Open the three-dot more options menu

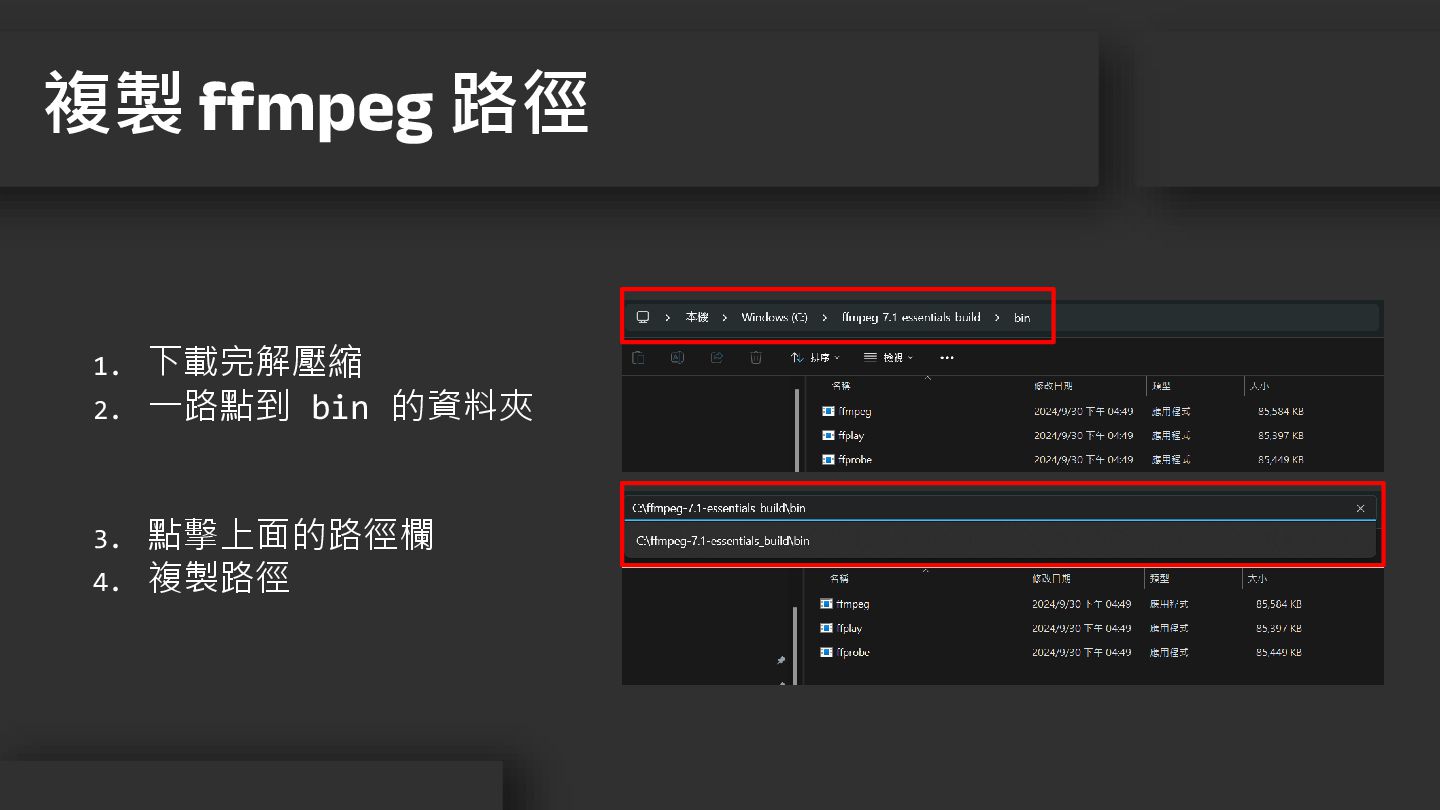(947, 357)
